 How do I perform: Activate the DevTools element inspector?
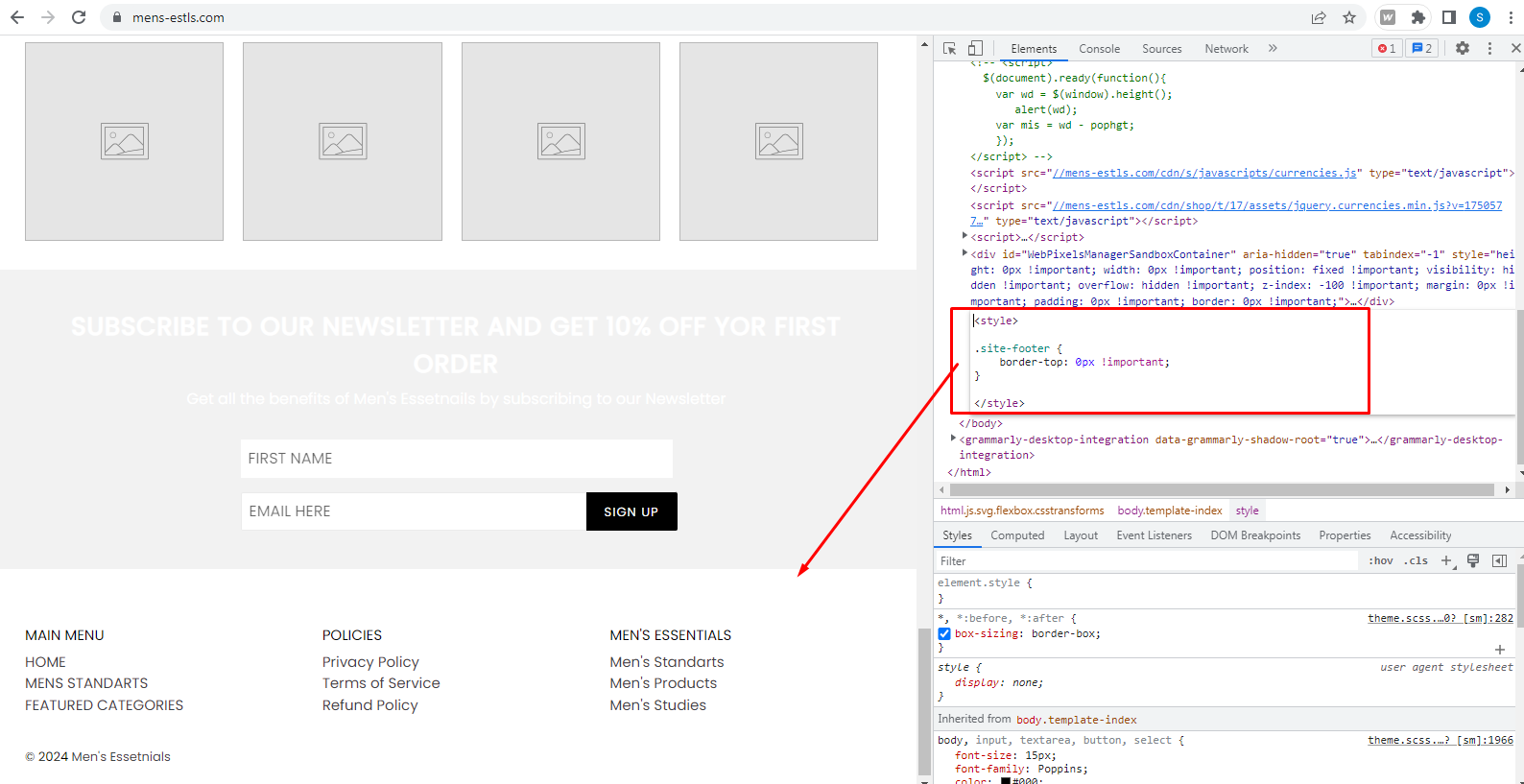(x=949, y=48)
